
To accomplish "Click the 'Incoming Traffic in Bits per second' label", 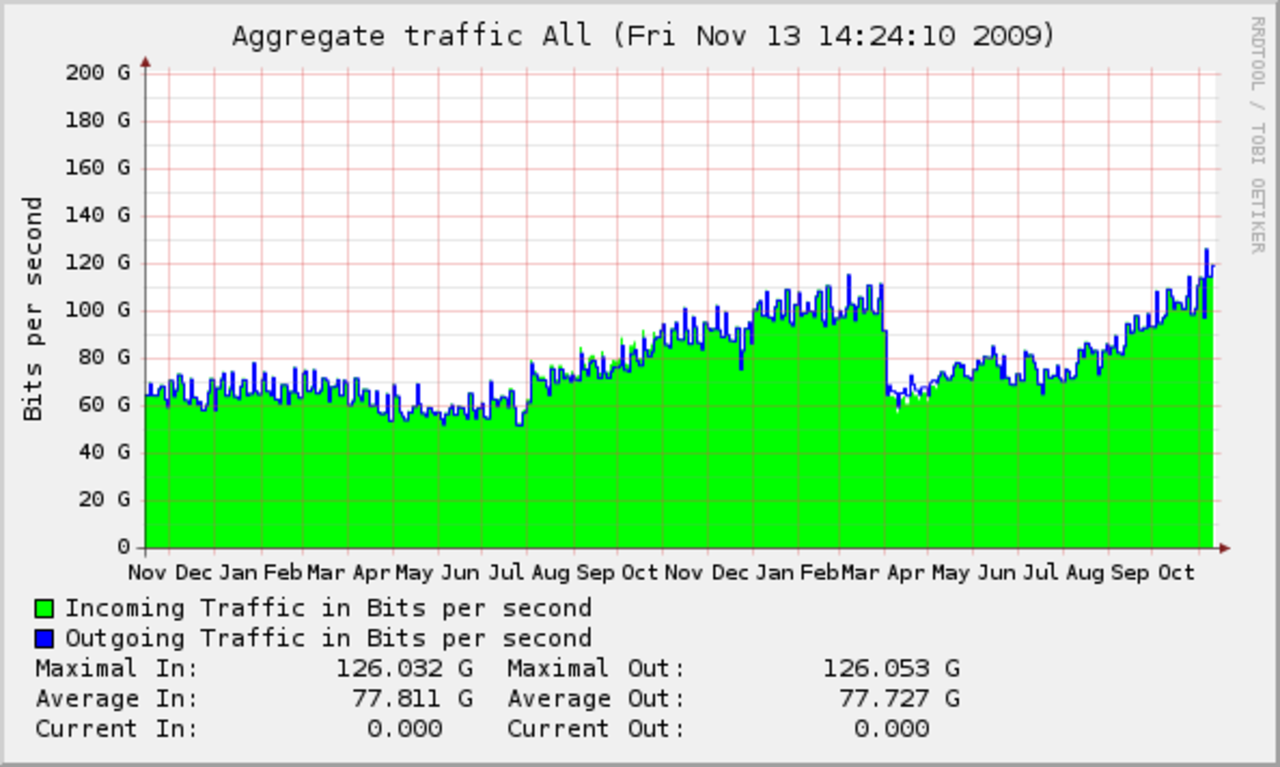I will pos(328,608).
